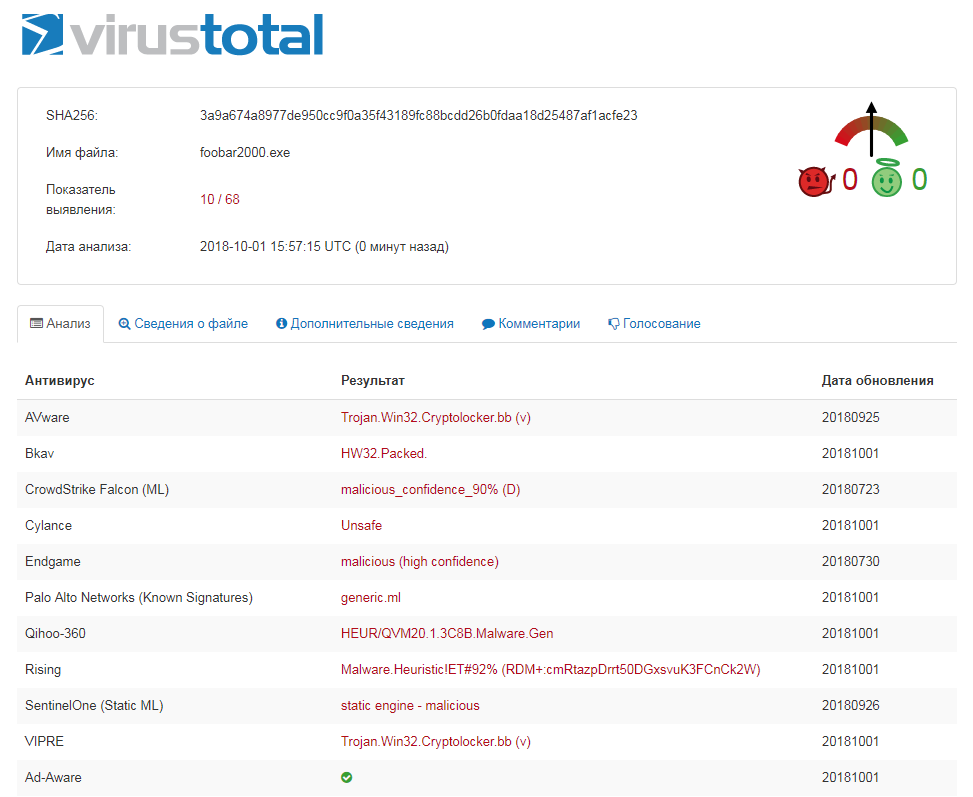Image resolution: width=973 pixels, height=797 pixels.
Task: Click AVware result Trojan.Win32.Cryptolocker.bb (v)
Action: click(x=436, y=417)
